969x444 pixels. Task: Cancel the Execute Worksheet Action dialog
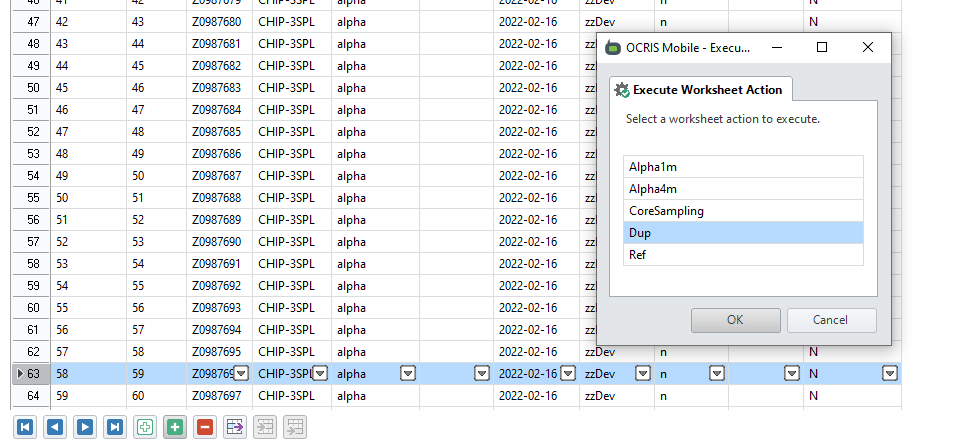pyautogui.click(x=831, y=320)
